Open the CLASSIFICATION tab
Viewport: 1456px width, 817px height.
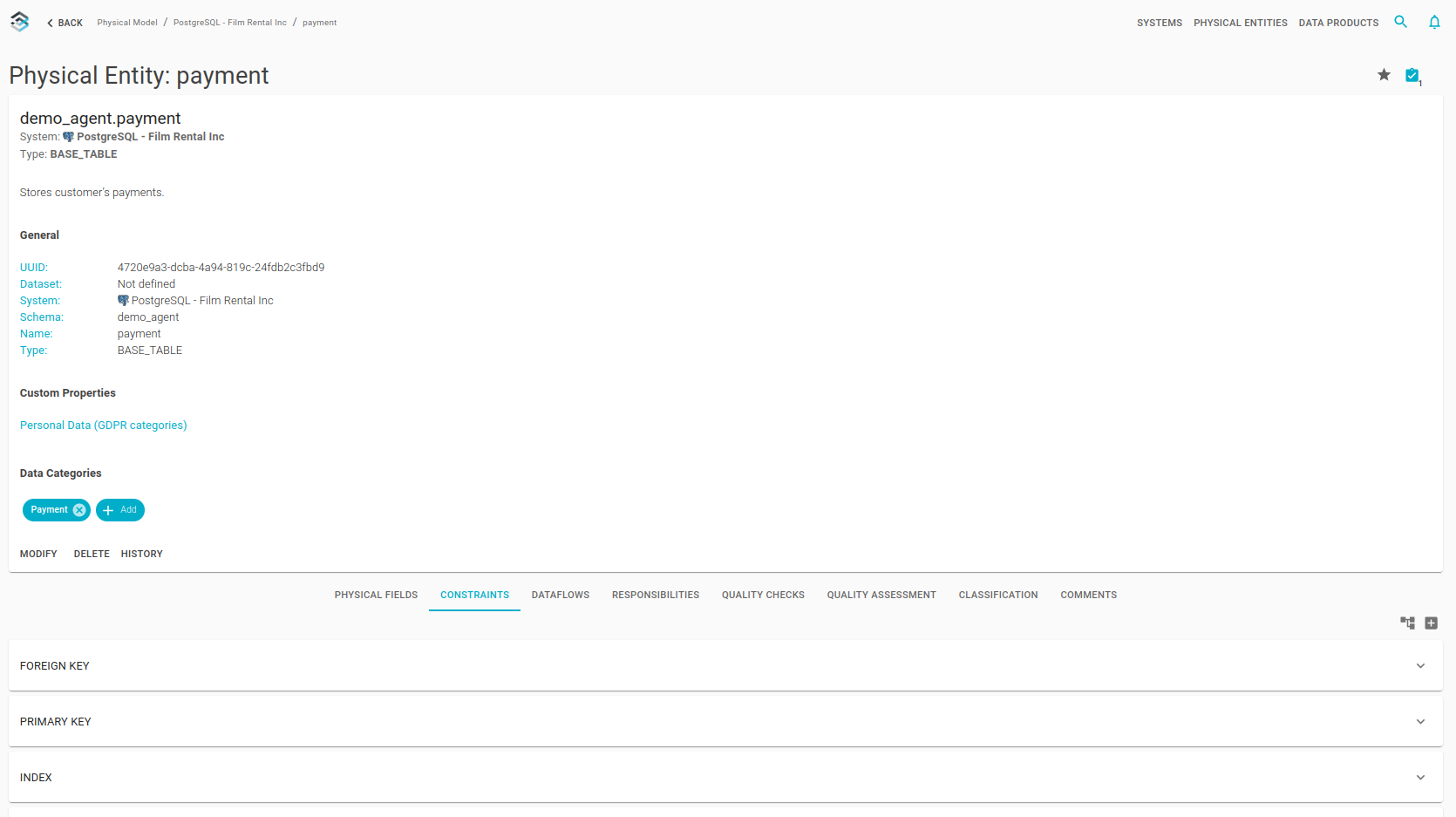click(998, 595)
